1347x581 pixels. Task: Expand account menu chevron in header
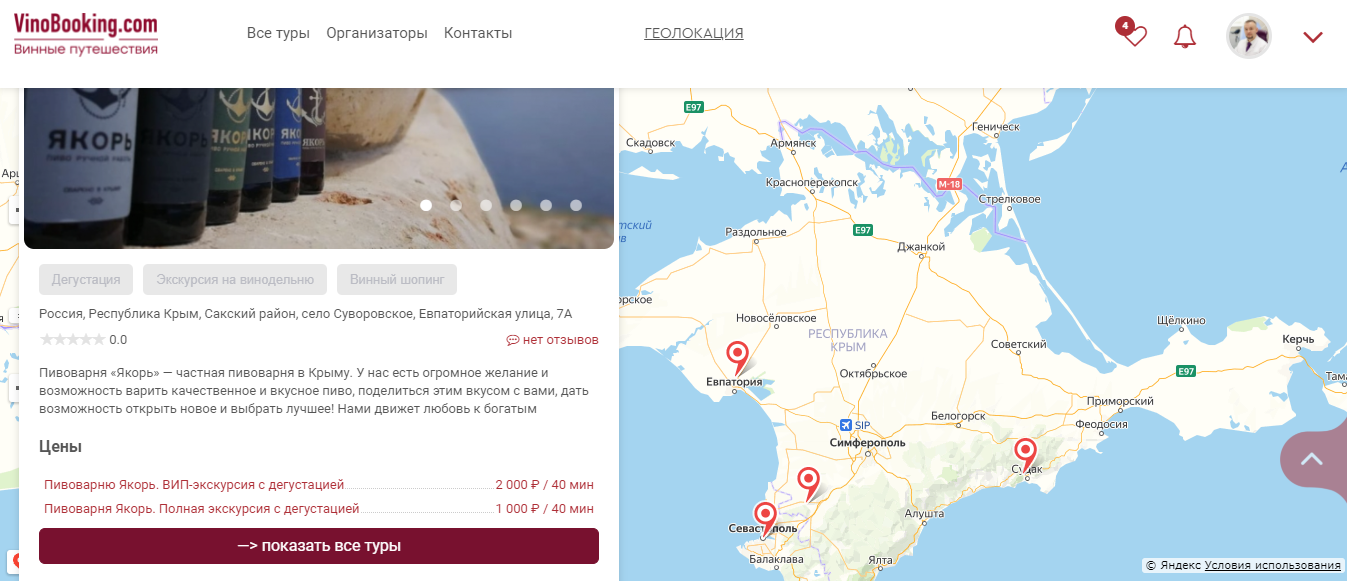tap(1313, 37)
